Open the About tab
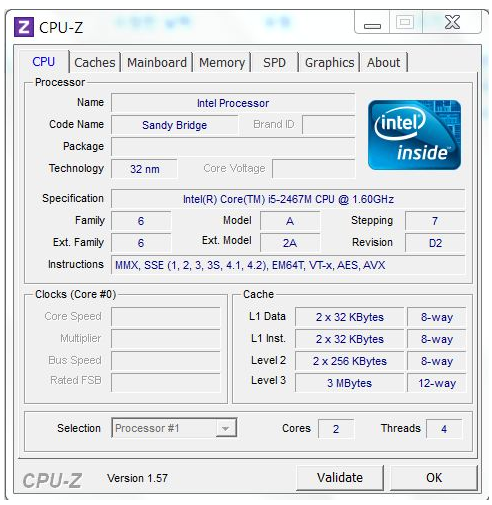Screen dimensions: 492x505 [383, 62]
